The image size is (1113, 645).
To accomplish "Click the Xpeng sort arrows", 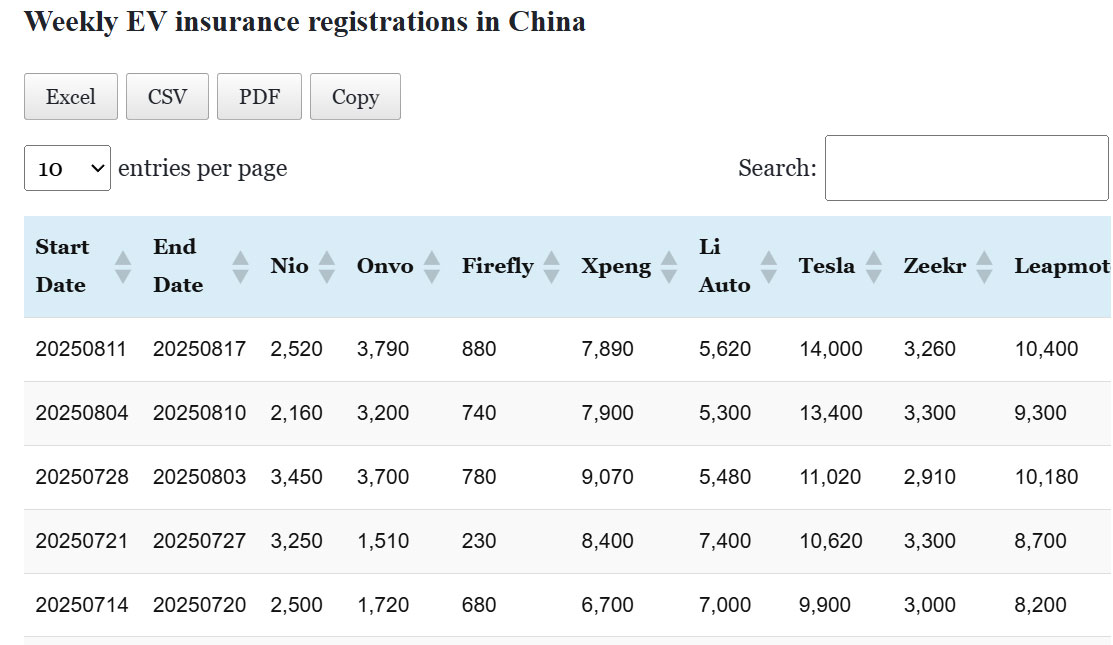I will pos(669,266).
